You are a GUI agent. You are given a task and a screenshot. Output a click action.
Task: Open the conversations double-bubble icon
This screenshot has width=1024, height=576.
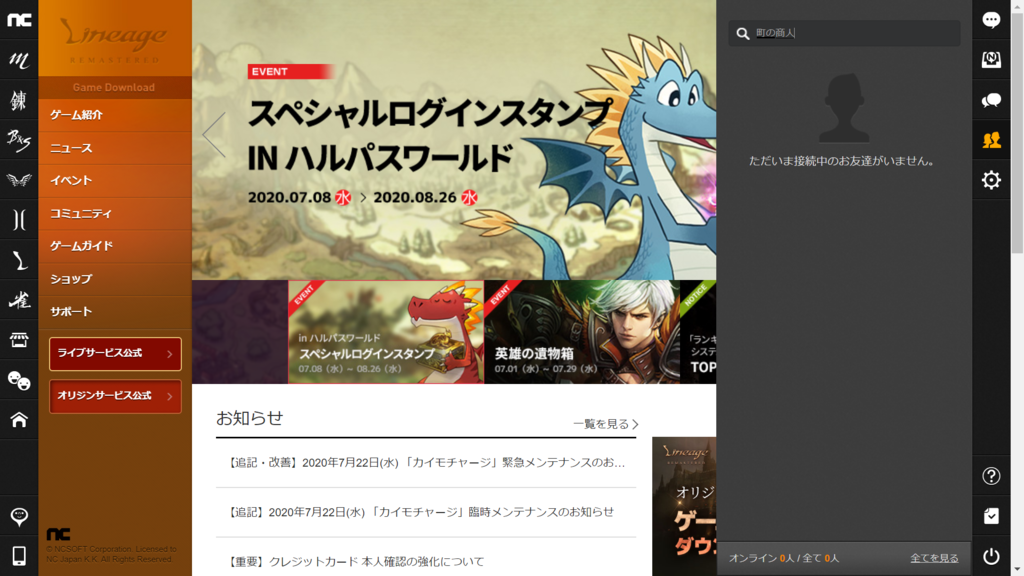click(991, 100)
